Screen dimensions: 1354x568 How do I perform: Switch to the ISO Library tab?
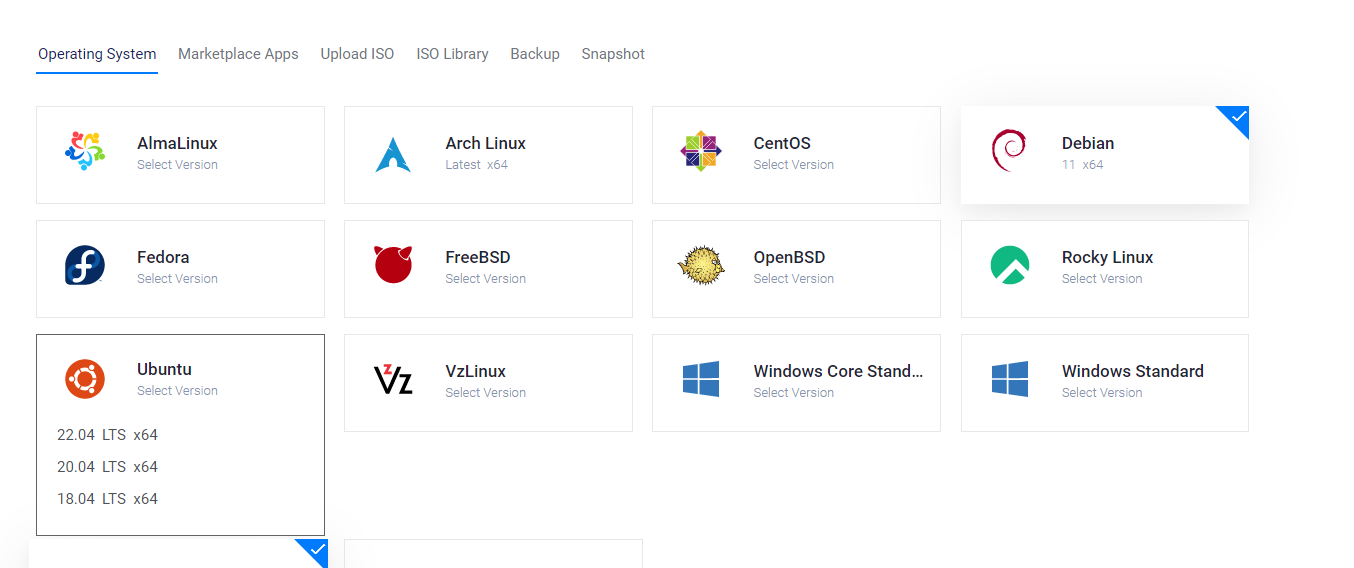(x=452, y=54)
